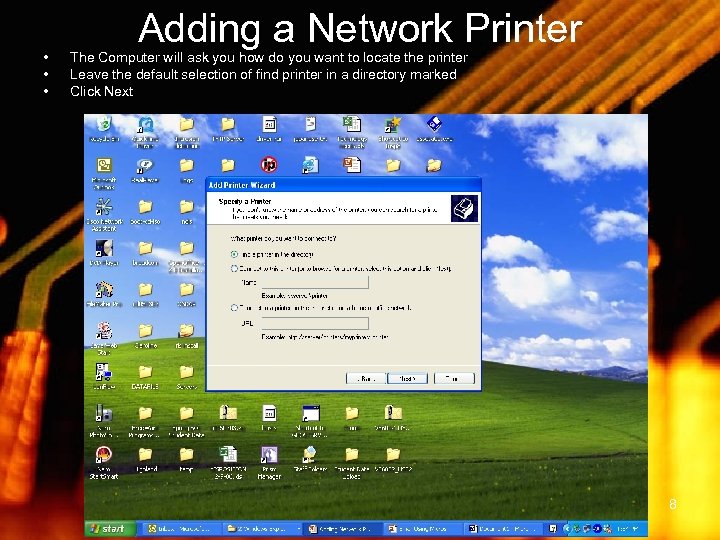Screen dimensions: 720x540
Task: Open the Internet Explorer shortcut icon
Action: tap(310, 165)
